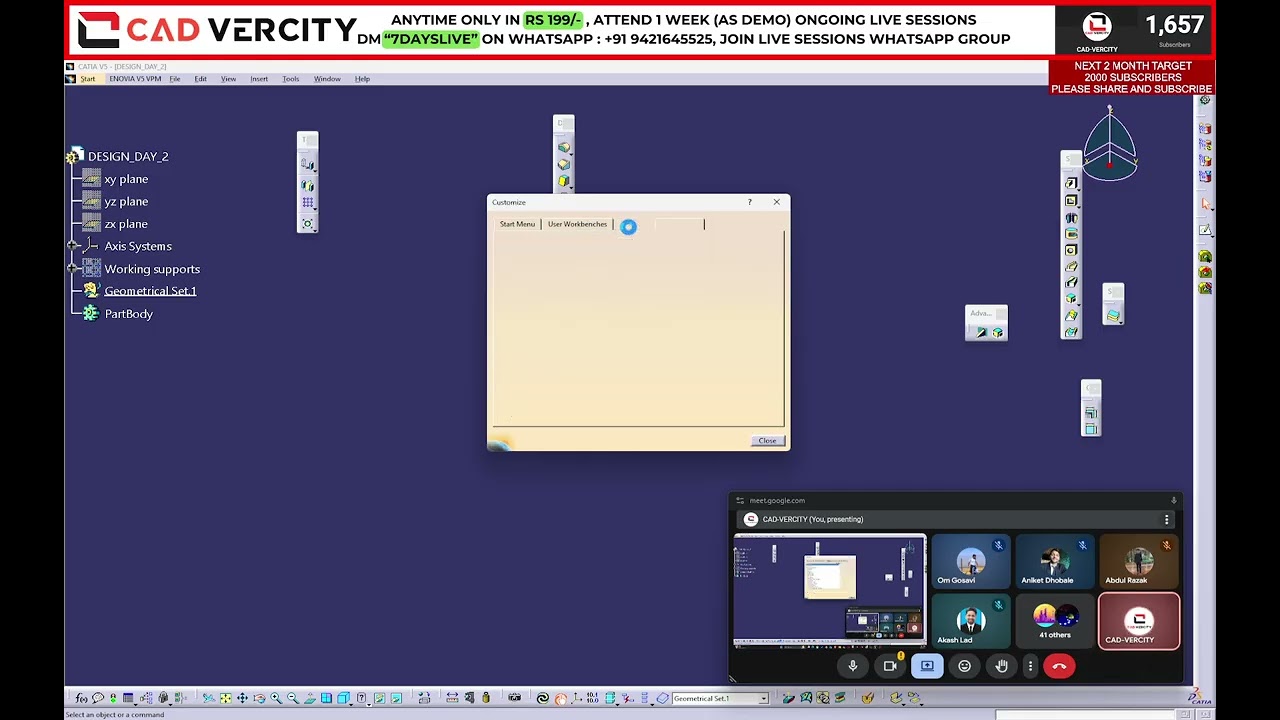Open the Start menu in CATIA menu bar
This screenshot has height=720, width=1280.
[x=88, y=79]
